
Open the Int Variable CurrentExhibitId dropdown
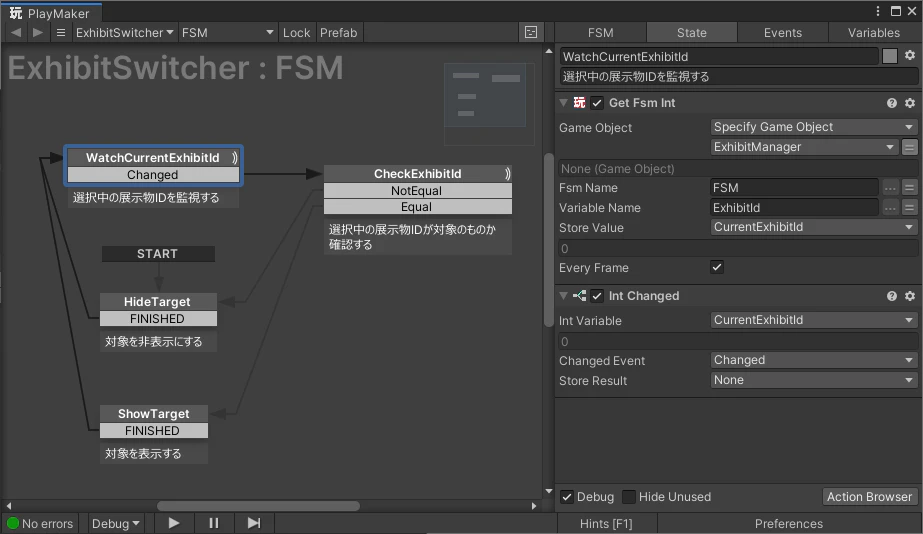(813, 320)
